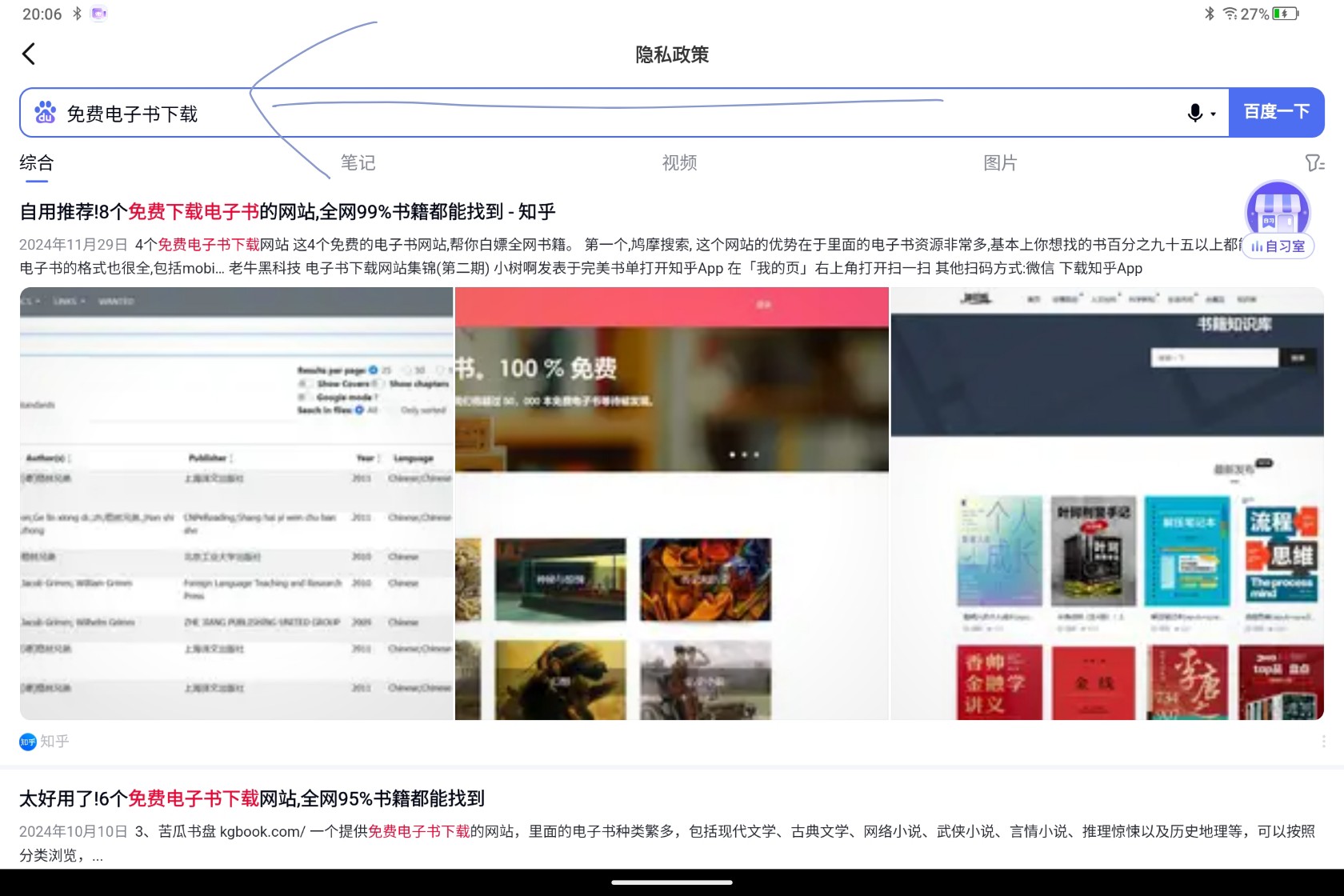Screen dimensions: 1344x896
Task: Select the 综合 tab
Action: click(37, 163)
